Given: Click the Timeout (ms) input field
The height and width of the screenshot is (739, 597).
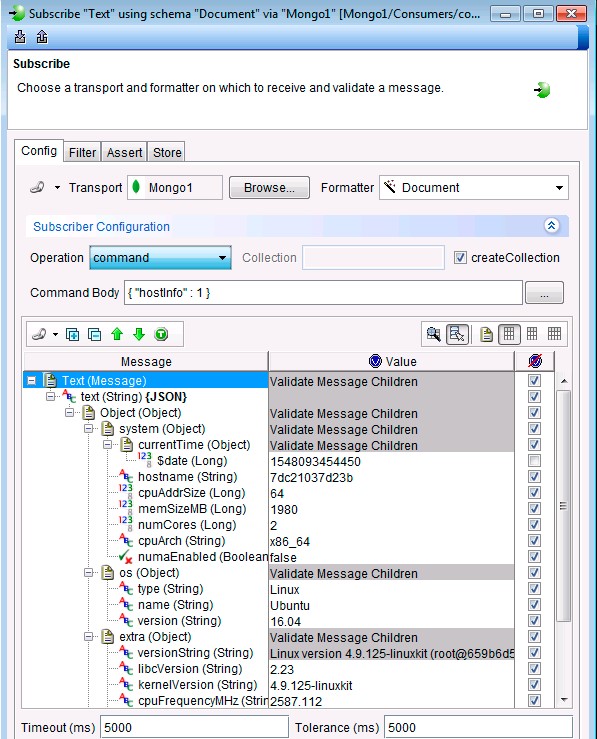Looking at the screenshot, I should point(195,728).
